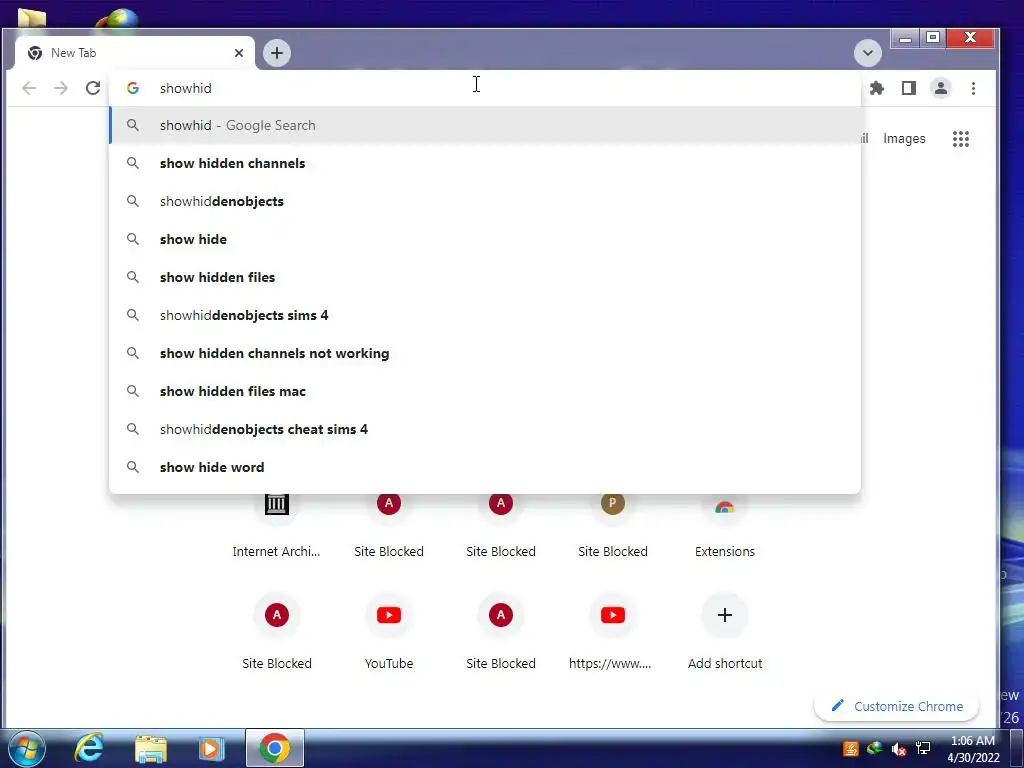Screen dimensions: 1024x768
Task: Choose 'showhiddenobjects cheat sims 4' suggestion
Action: click(x=485, y=429)
